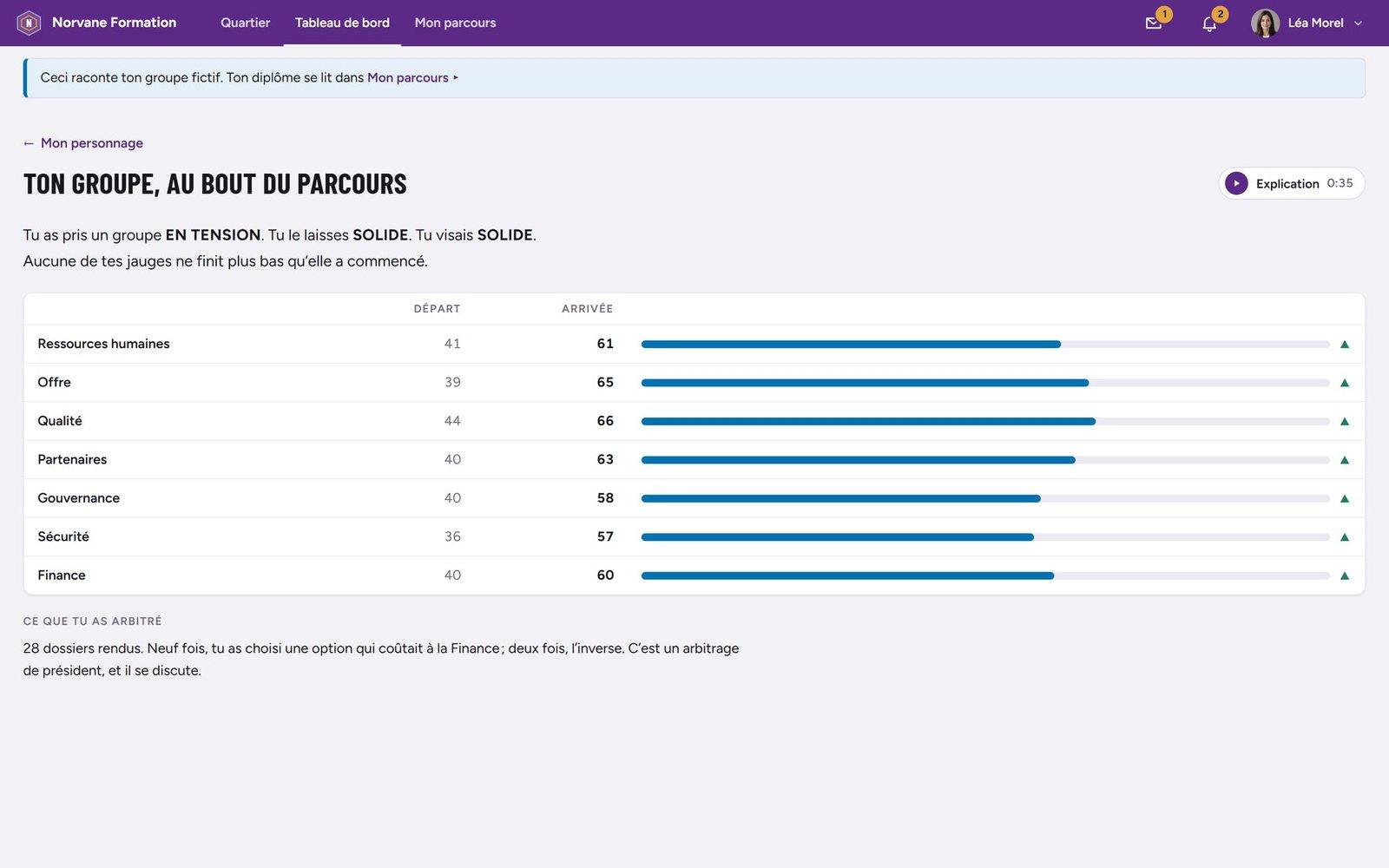1389x868 pixels.
Task: Click the Qualité gauge bar
Action: [x=985, y=422]
